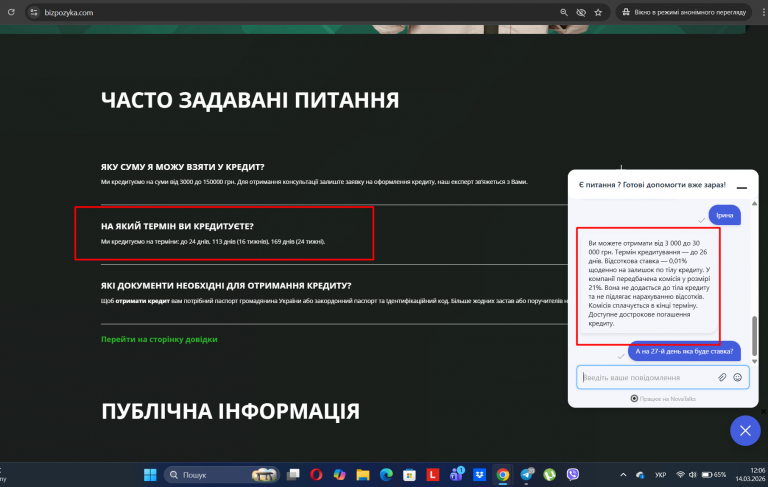Open Microsoft Teams from the taskbar
The image size is (768, 487).
456,475
